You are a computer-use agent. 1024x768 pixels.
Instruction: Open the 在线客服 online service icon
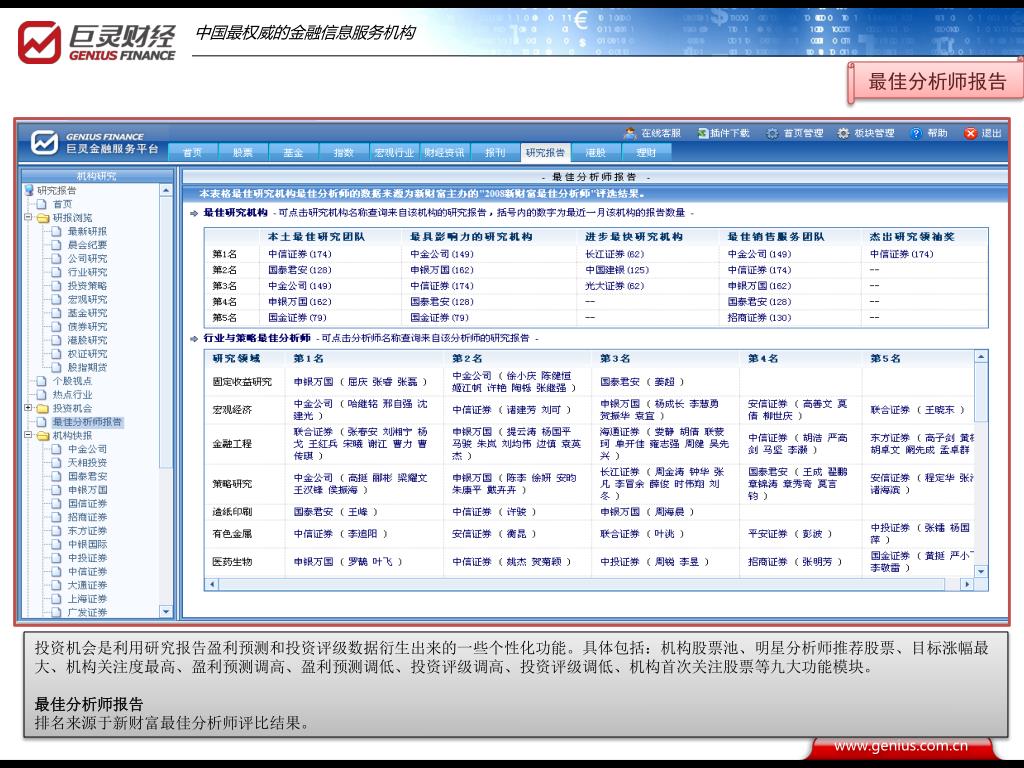tap(630, 133)
